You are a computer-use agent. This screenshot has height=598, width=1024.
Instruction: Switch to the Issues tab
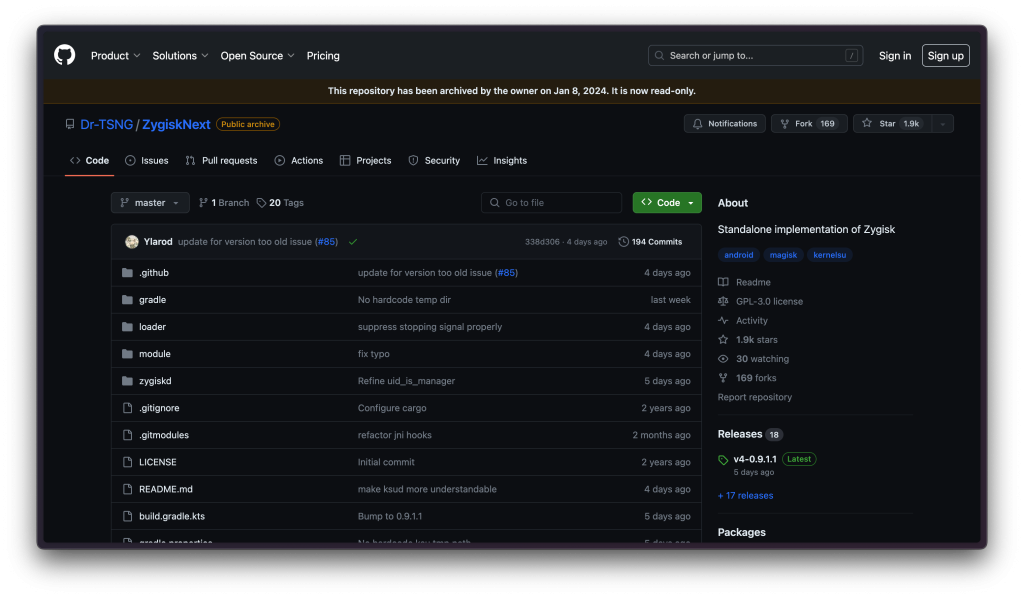tap(147, 161)
